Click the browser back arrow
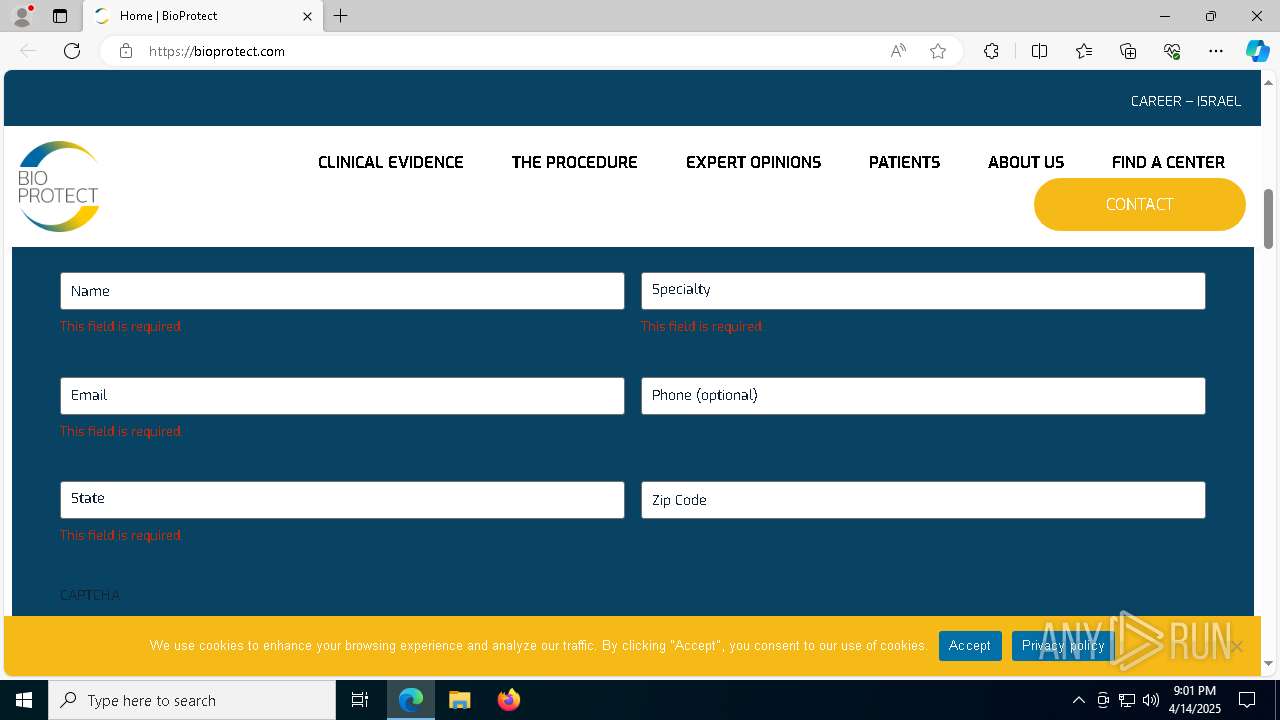 point(28,51)
